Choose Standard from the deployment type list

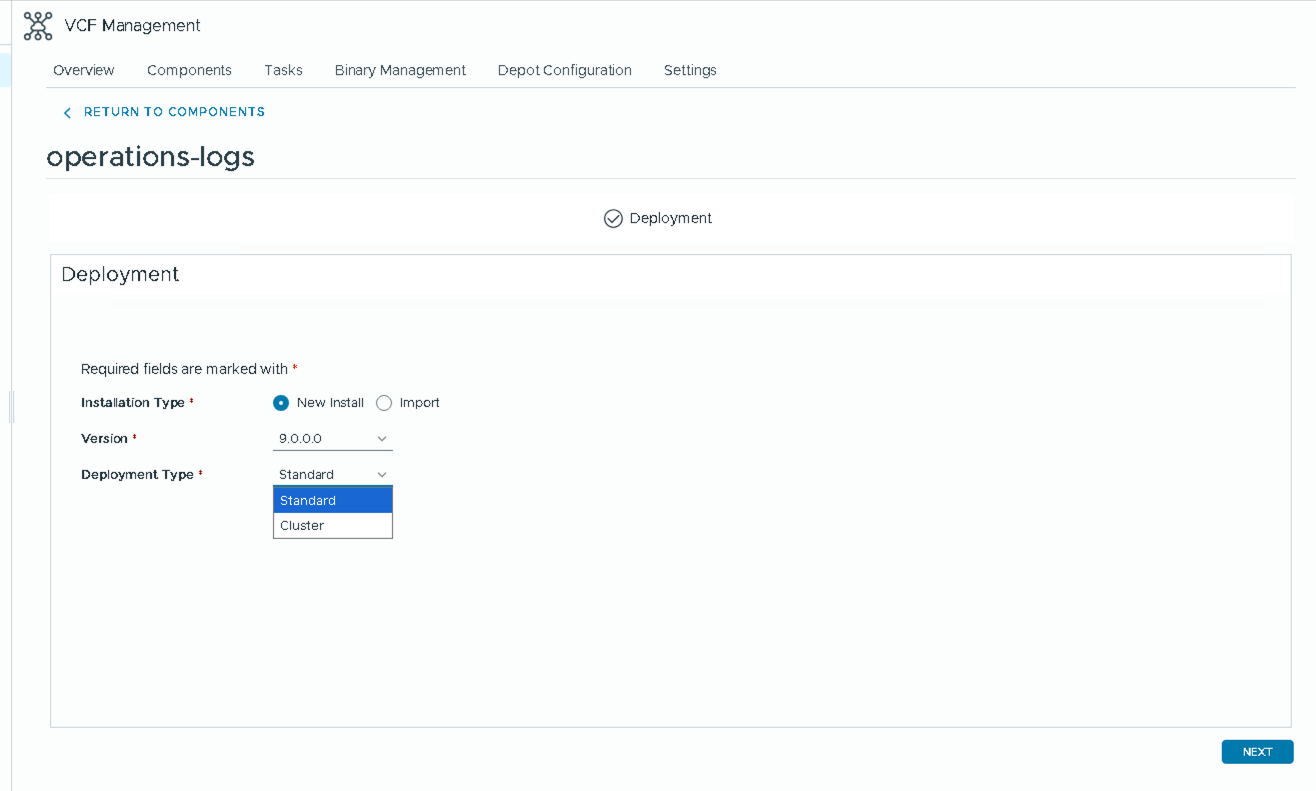coord(332,500)
